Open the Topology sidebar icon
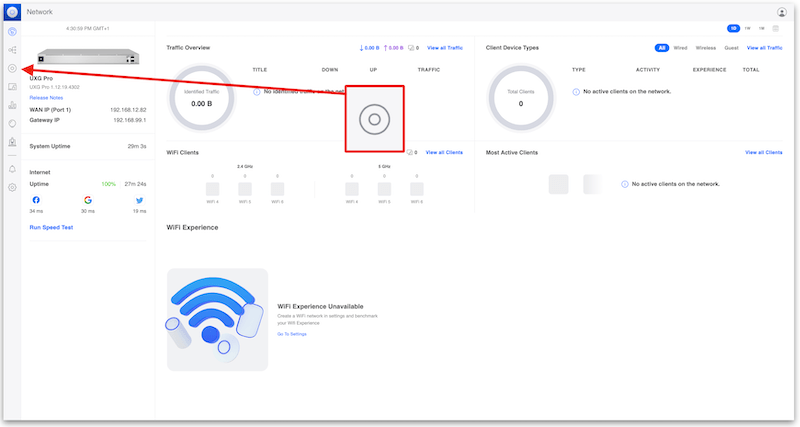800x427 pixels. pyautogui.click(x=12, y=50)
